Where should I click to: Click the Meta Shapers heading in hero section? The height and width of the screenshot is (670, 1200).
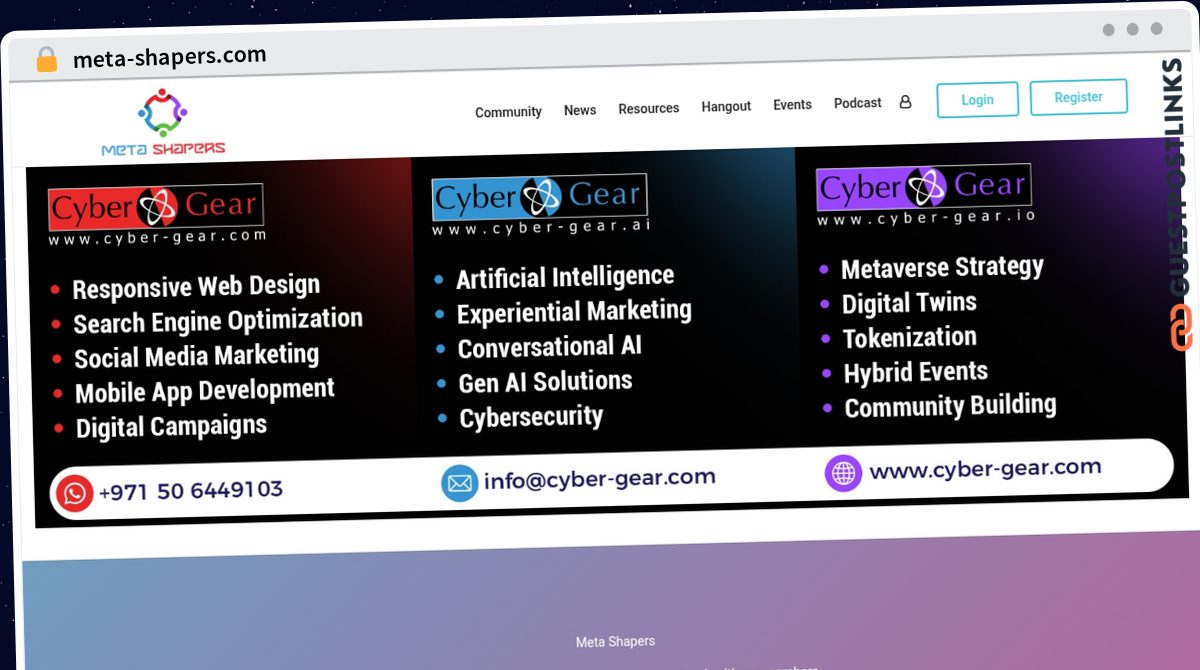(x=616, y=641)
